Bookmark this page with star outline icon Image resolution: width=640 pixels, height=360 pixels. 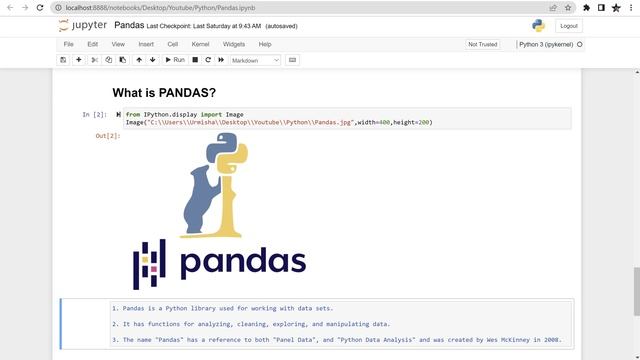(568, 8)
